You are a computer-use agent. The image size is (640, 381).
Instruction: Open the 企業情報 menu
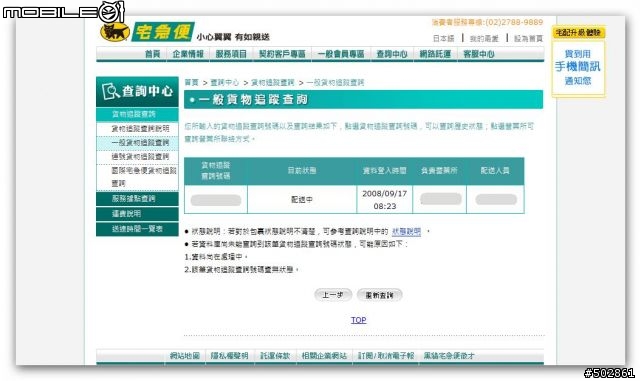coord(188,54)
